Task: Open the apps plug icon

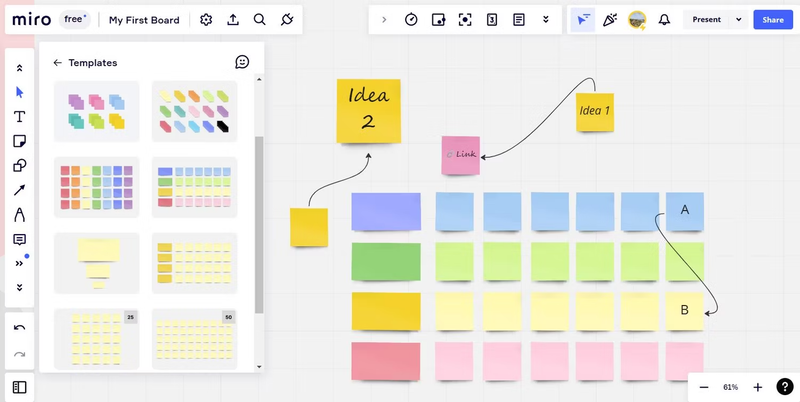Action: click(x=287, y=20)
